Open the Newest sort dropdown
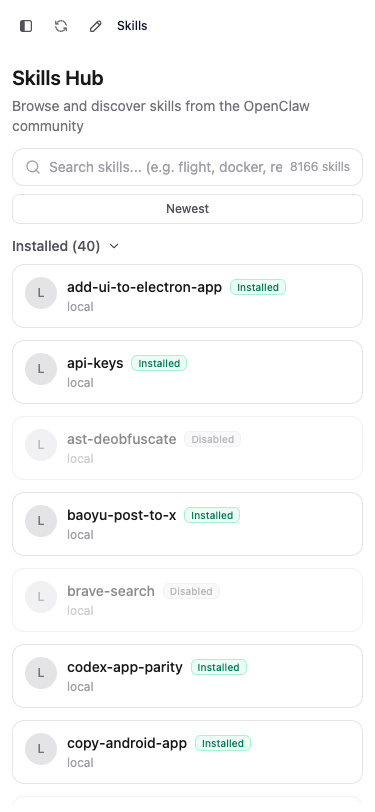375x812 pixels. (x=188, y=209)
